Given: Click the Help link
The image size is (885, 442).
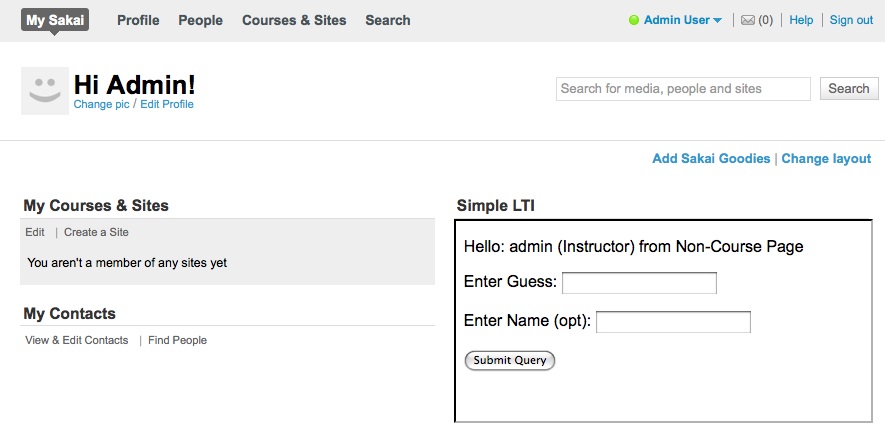Looking at the screenshot, I should point(801,20).
